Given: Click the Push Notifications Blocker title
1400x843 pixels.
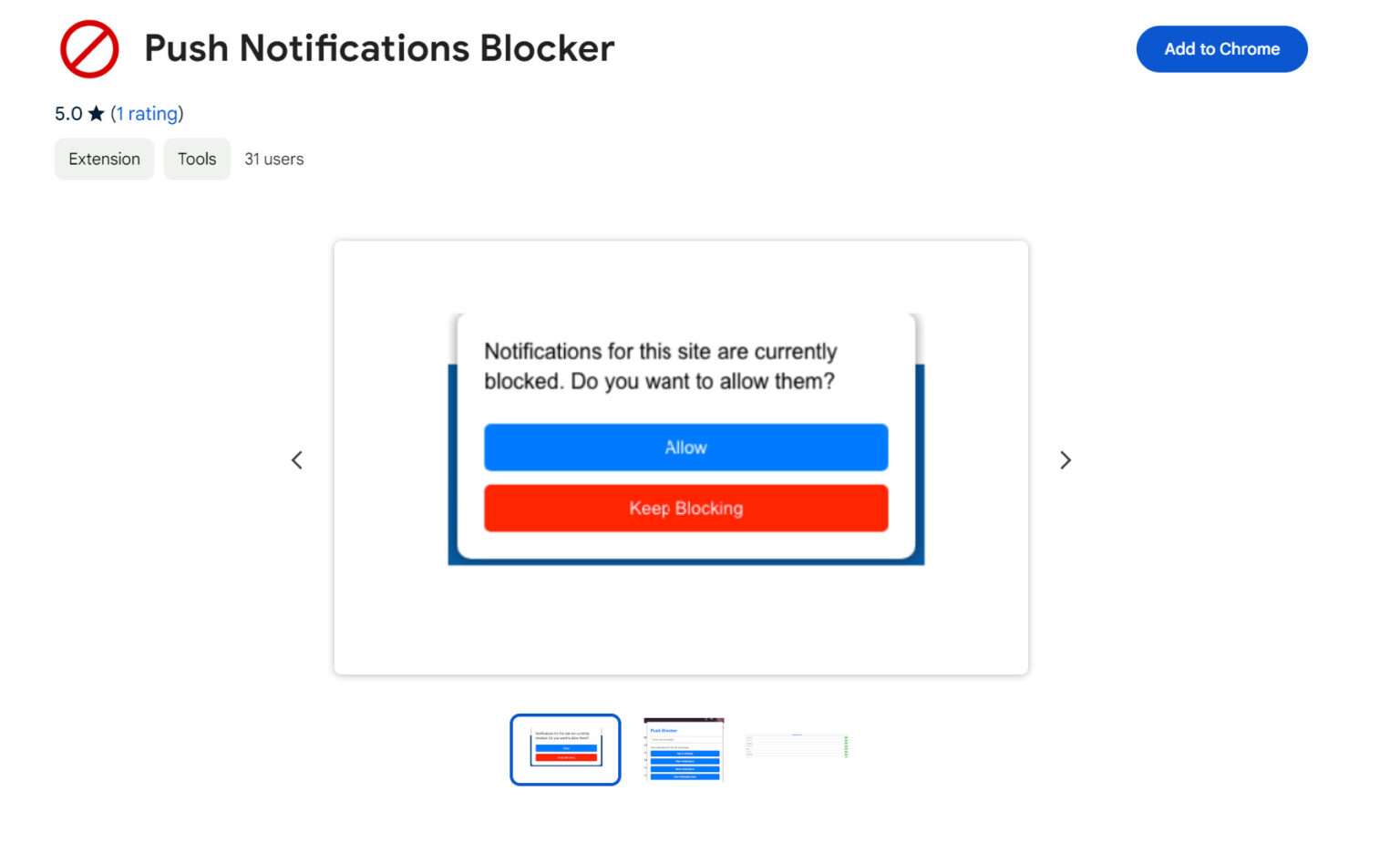Looking at the screenshot, I should 380,48.
